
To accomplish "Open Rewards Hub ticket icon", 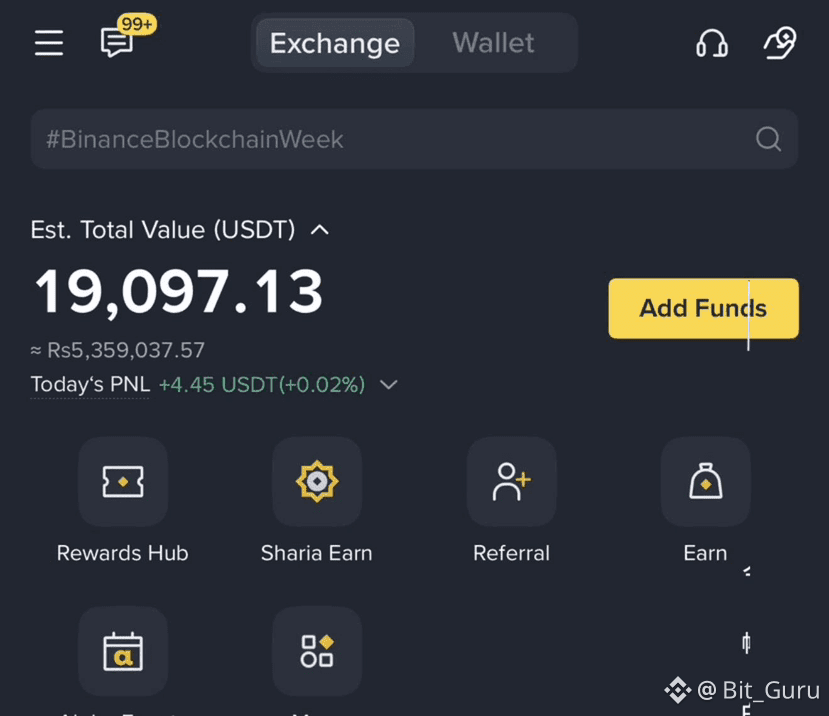I will tap(123, 481).
